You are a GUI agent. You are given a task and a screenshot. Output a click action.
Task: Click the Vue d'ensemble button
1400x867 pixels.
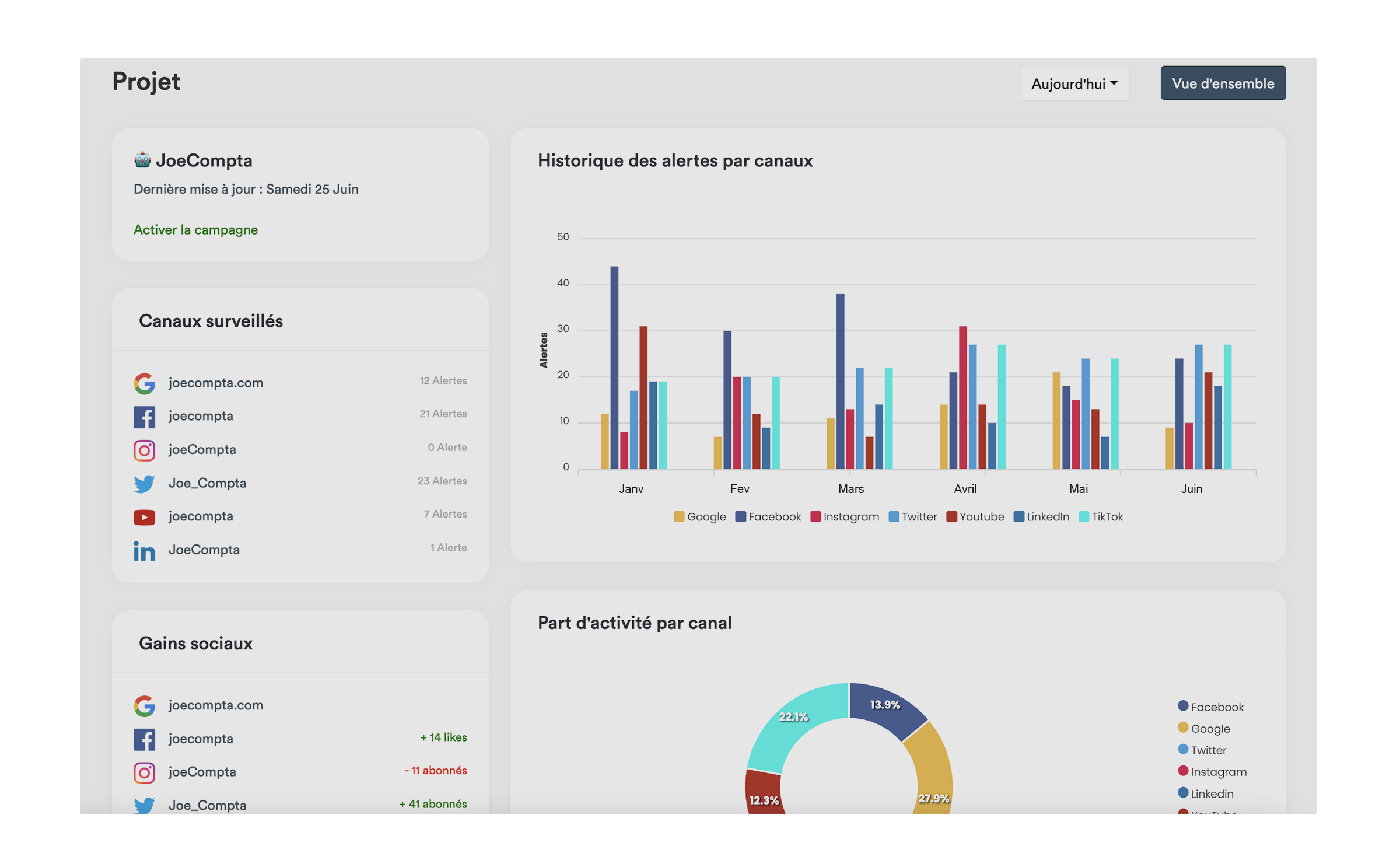(1222, 83)
